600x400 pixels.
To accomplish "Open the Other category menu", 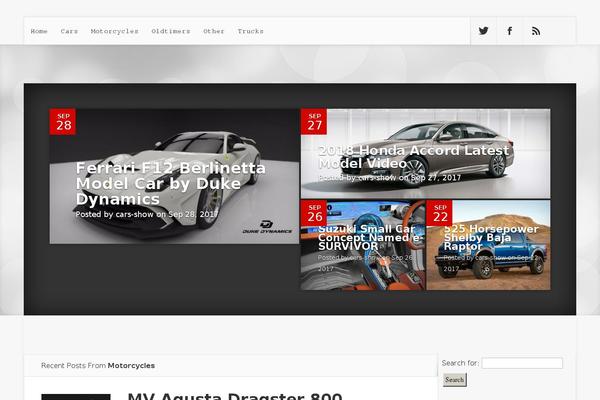I will pos(214,31).
